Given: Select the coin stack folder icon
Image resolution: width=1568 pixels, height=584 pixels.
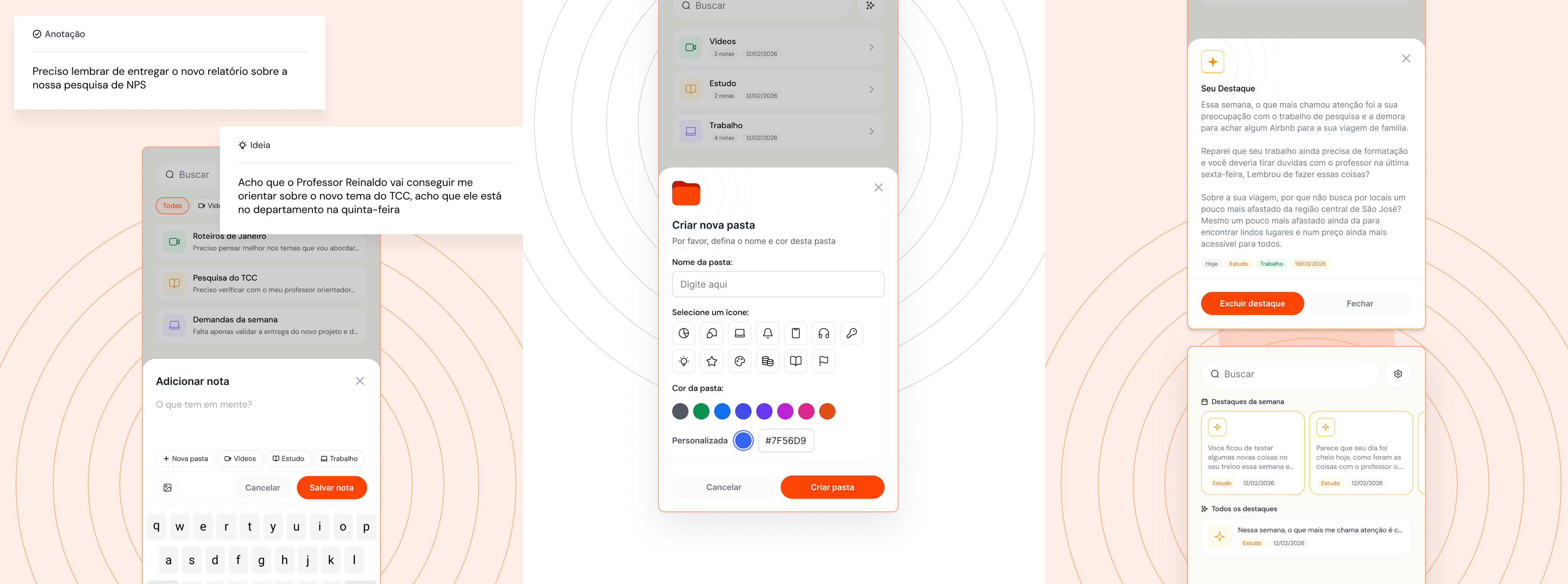Looking at the screenshot, I should click(x=768, y=362).
